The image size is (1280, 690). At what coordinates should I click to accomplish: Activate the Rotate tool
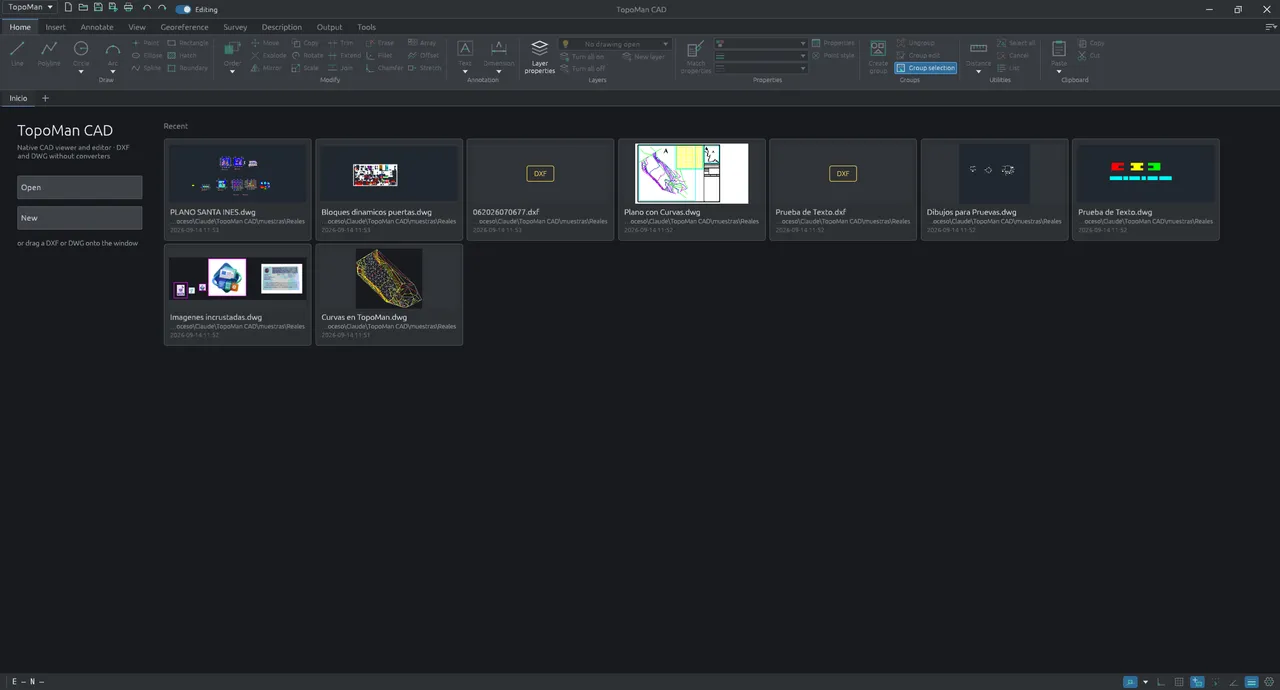click(x=308, y=56)
